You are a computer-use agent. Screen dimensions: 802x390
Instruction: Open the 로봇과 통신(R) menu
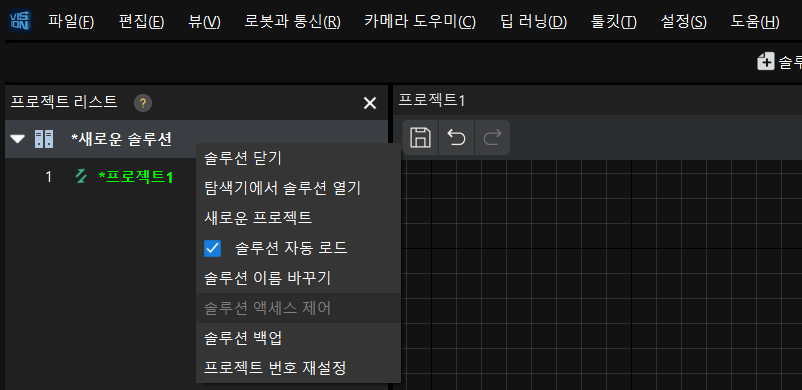293,22
